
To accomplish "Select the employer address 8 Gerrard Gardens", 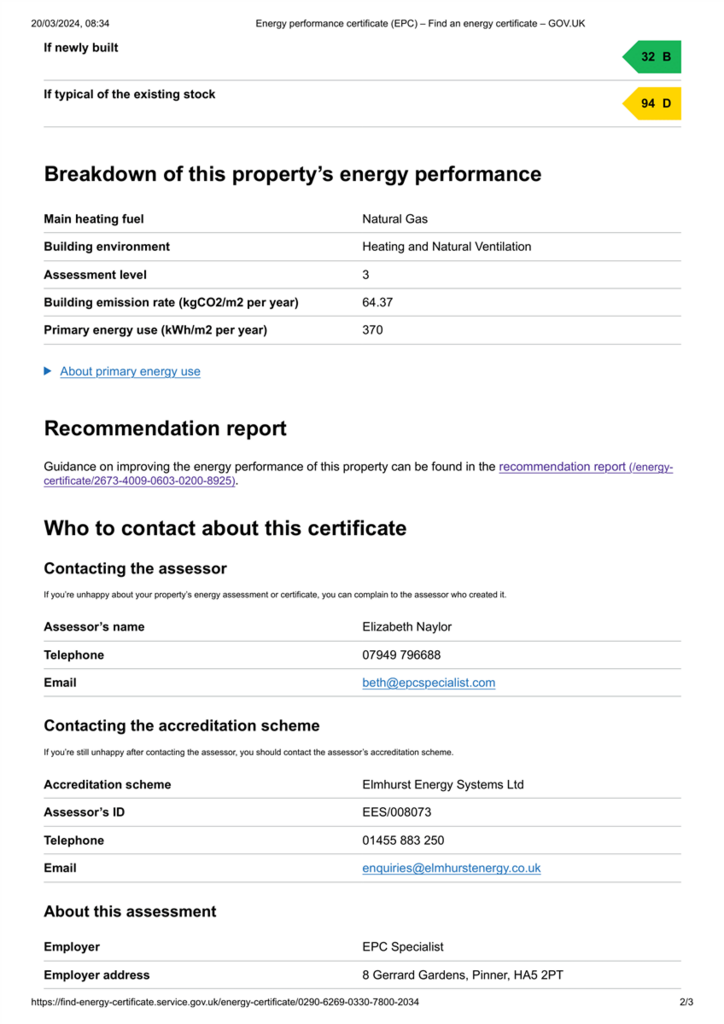I will tap(462, 975).
